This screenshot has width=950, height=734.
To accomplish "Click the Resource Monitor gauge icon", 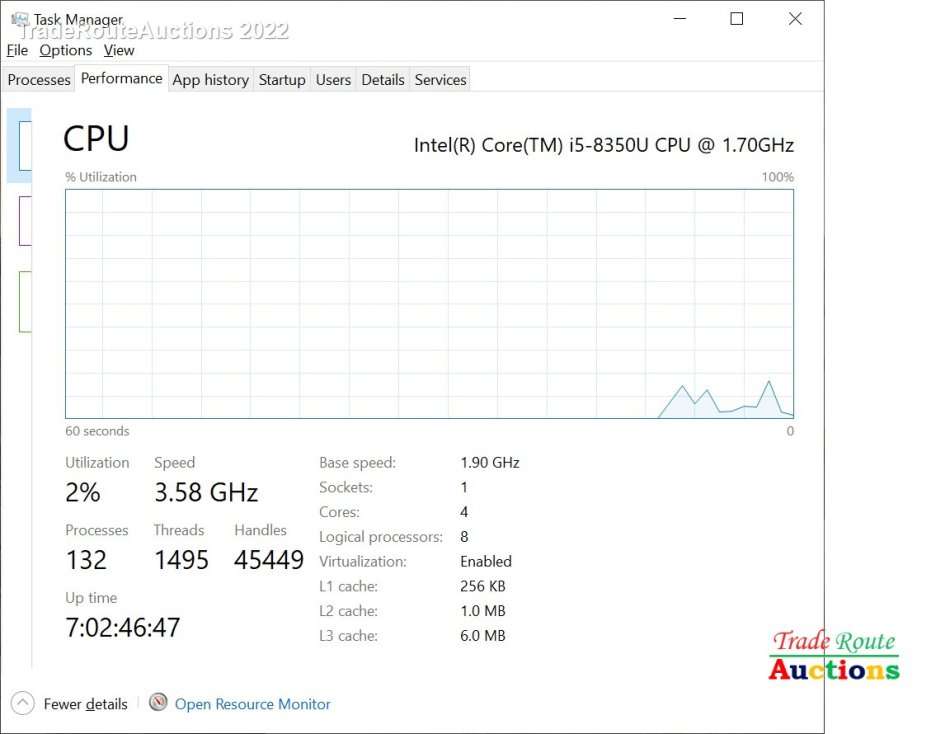I will point(158,702).
